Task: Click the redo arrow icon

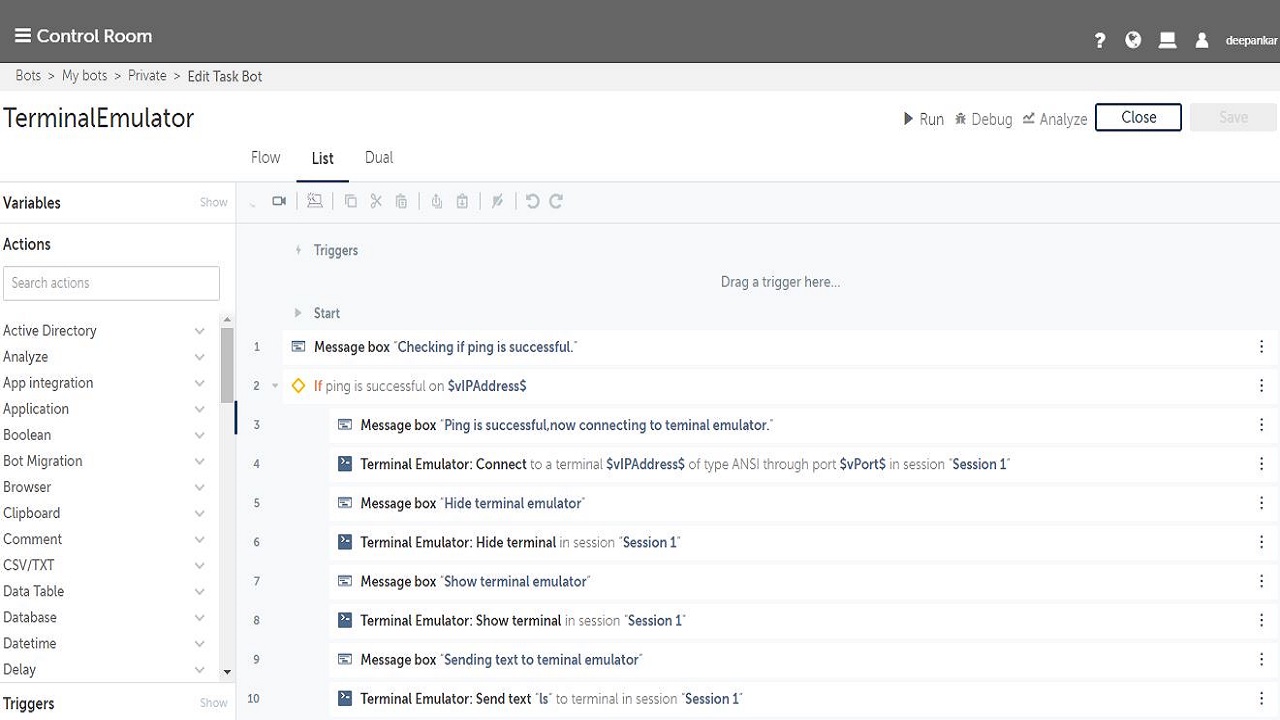Action: click(556, 201)
